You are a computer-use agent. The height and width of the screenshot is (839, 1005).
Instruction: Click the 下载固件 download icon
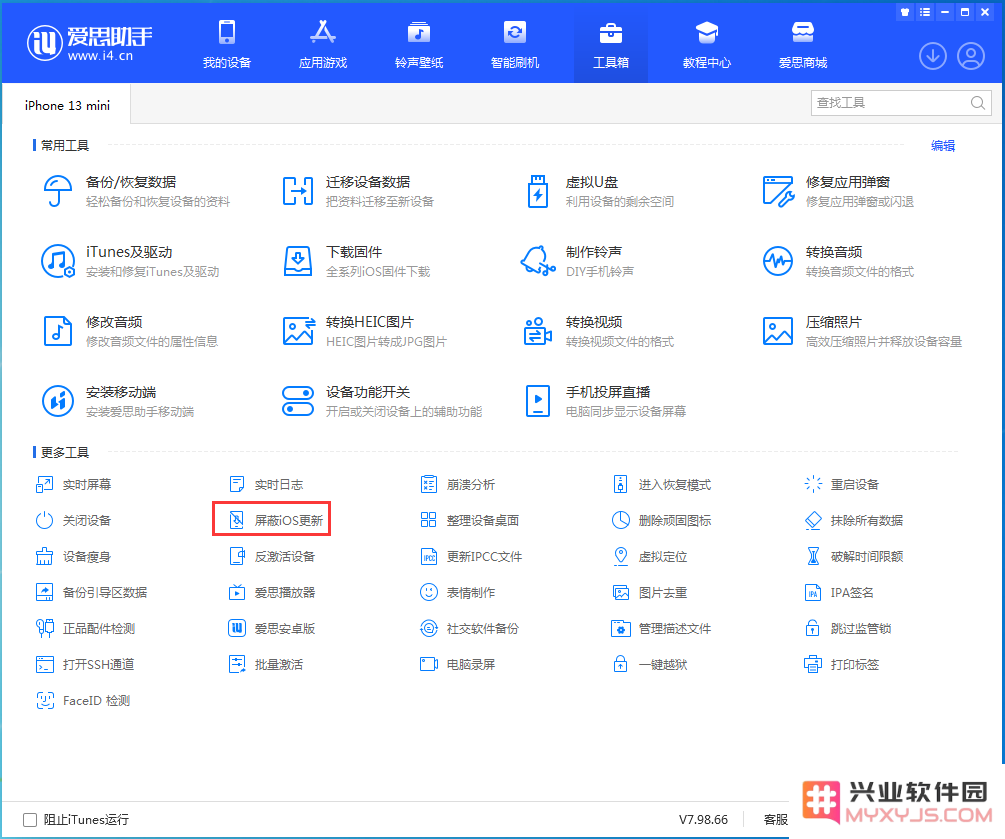(298, 261)
